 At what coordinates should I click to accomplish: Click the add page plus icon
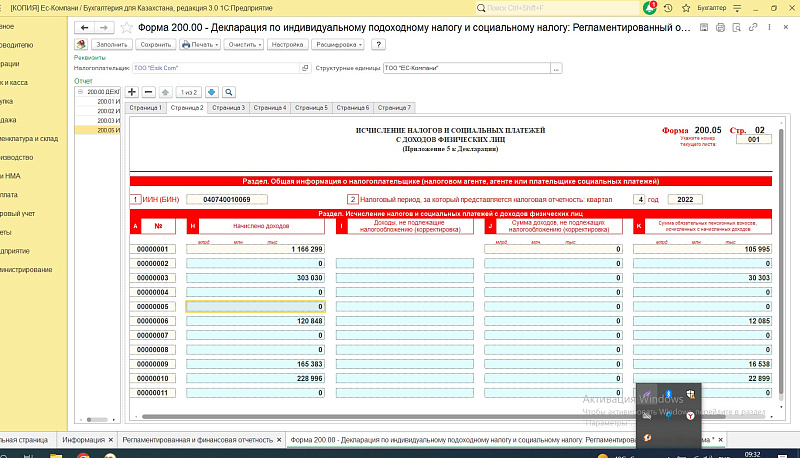tap(133, 91)
